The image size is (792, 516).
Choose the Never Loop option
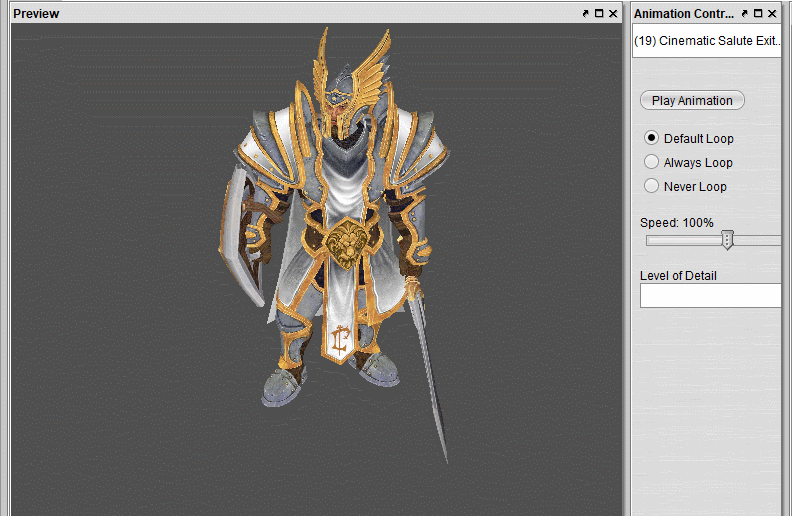652,186
